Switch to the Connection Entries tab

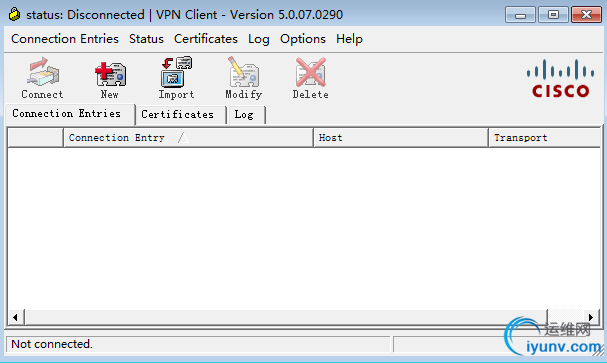(70, 114)
